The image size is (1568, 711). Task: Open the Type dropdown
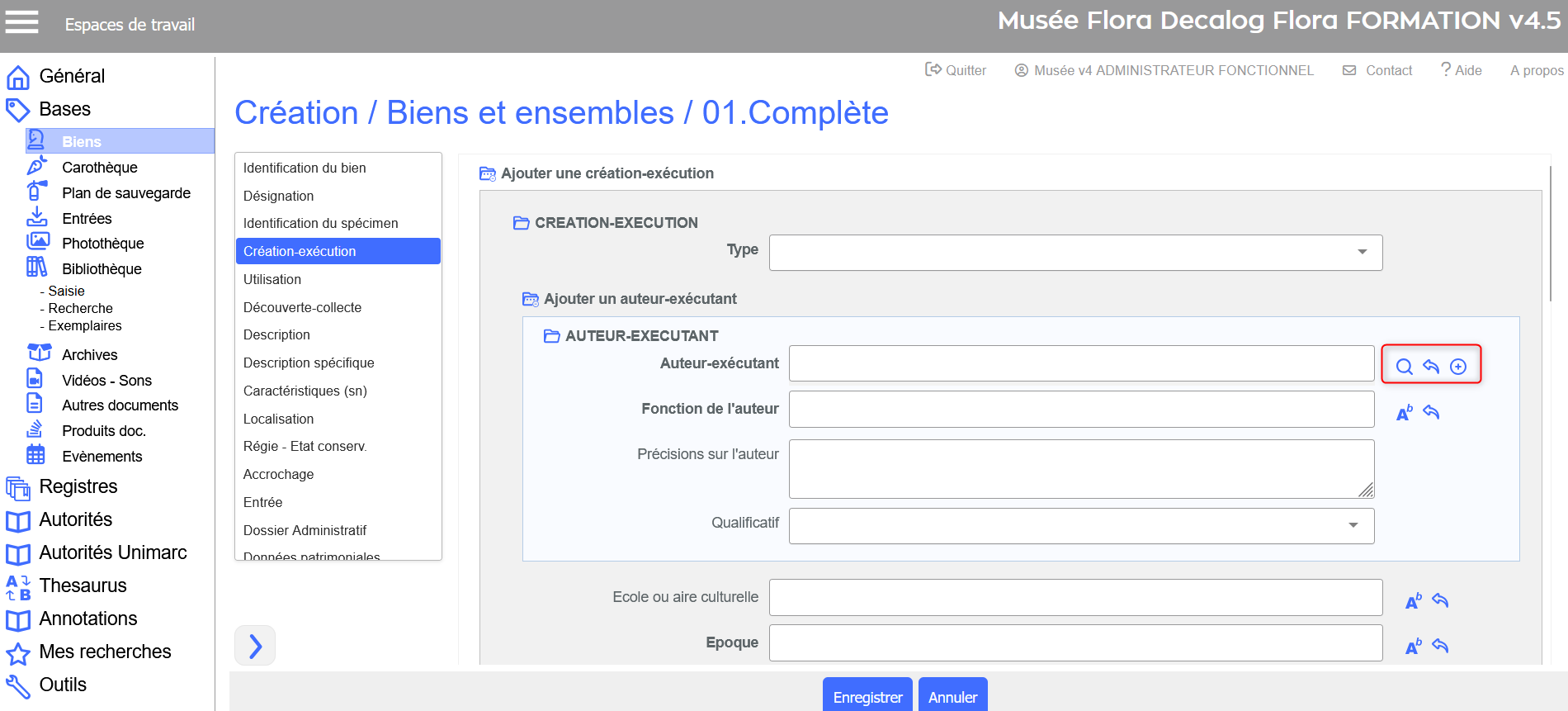1075,253
